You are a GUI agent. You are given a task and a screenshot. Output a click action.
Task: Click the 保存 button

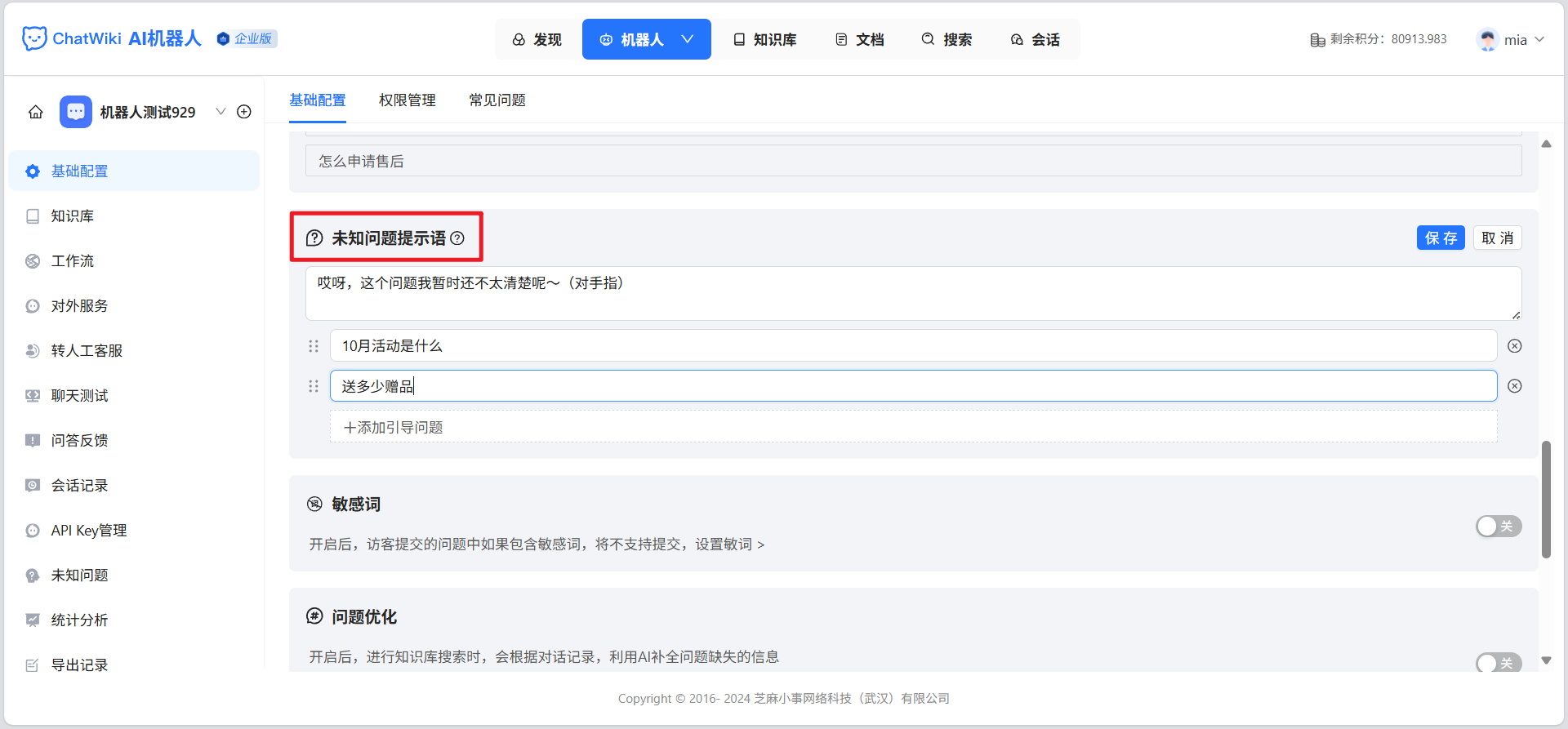click(x=1441, y=238)
